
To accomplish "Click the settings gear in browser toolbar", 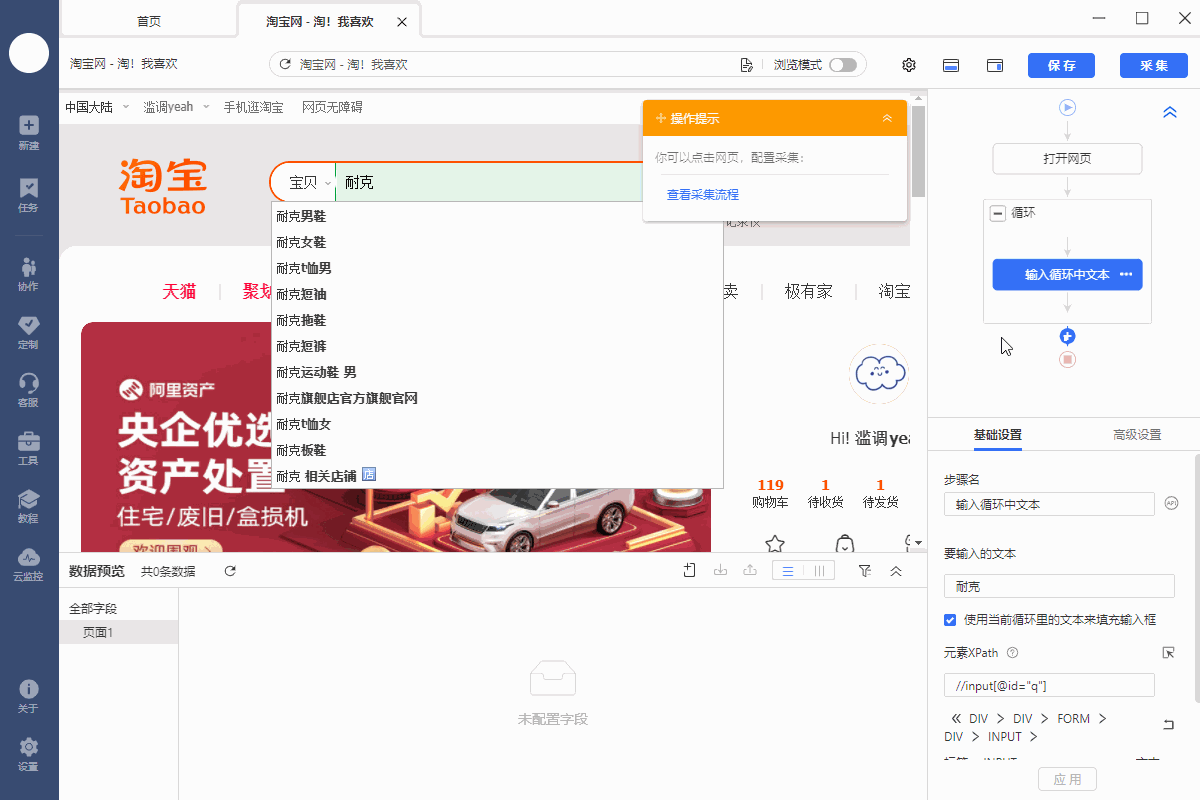I will [x=909, y=65].
